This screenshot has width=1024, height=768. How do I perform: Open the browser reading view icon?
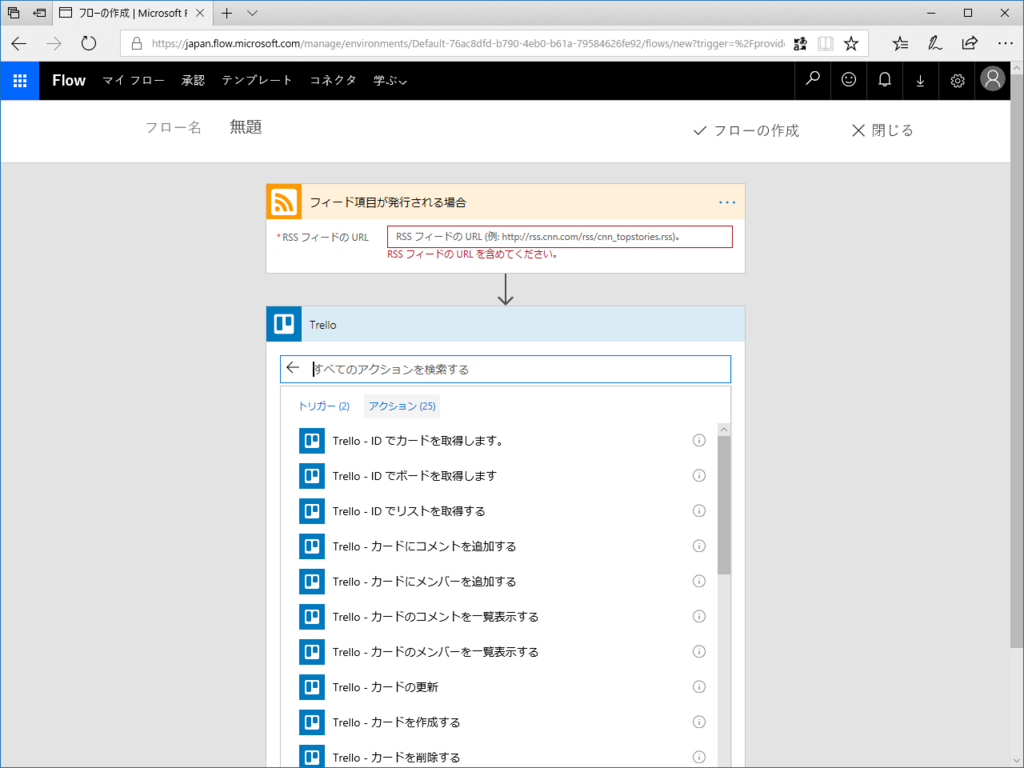pyautogui.click(x=825, y=44)
